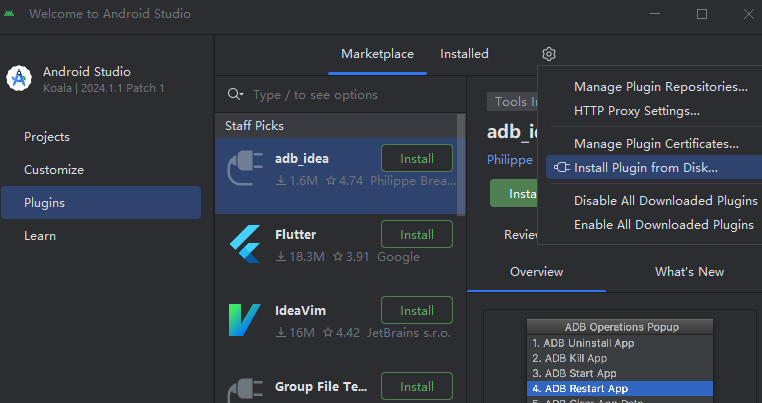Screen dimensions: 762x403
Task: Click the adb_idea details heading
Action: 512,132
